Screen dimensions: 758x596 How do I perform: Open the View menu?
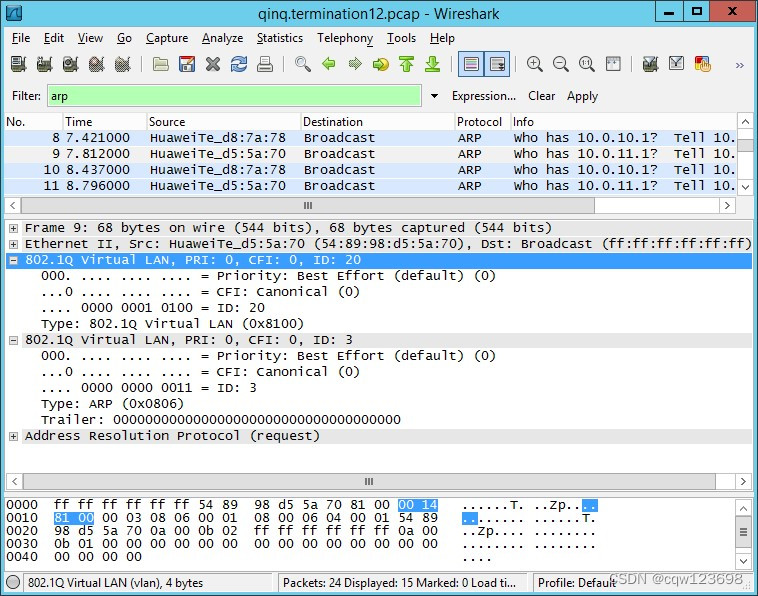coord(90,38)
